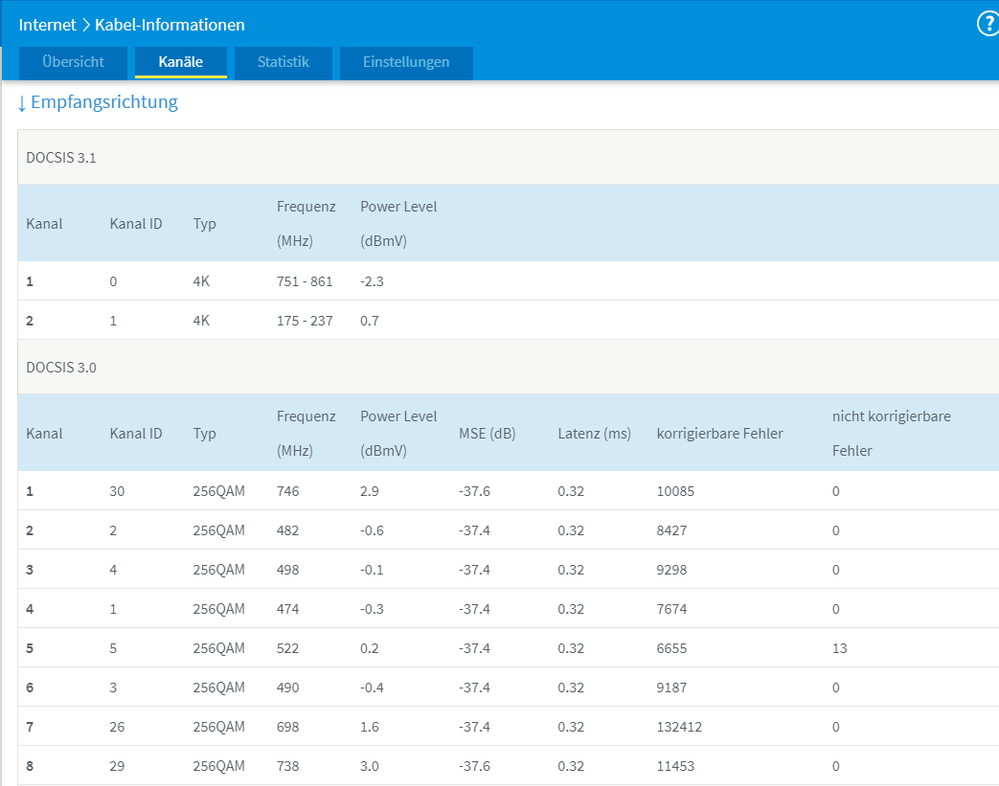Collapse the Empfangsrichtung section

[97, 102]
